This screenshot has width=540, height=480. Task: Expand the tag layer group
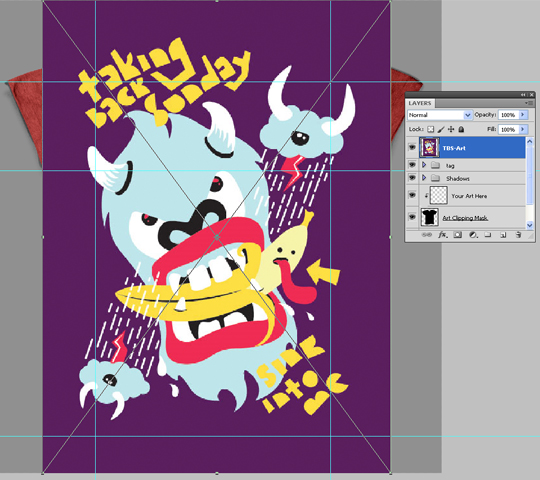[424, 165]
